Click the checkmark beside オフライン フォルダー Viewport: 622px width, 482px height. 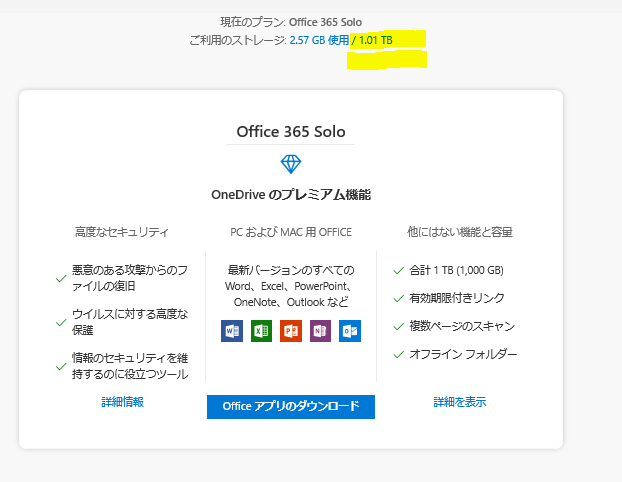pos(398,355)
